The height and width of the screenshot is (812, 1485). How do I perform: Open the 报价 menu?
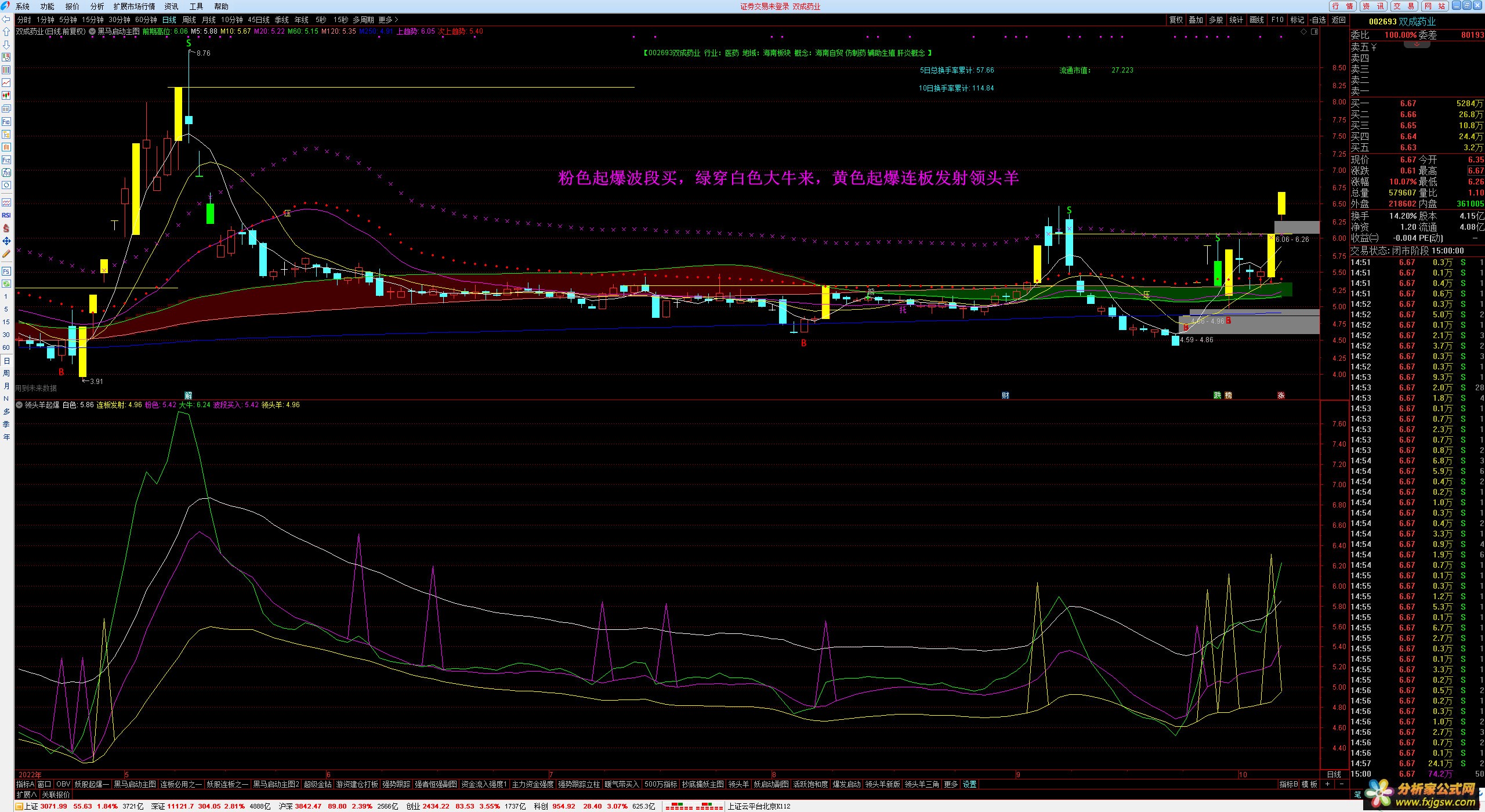pos(73,6)
